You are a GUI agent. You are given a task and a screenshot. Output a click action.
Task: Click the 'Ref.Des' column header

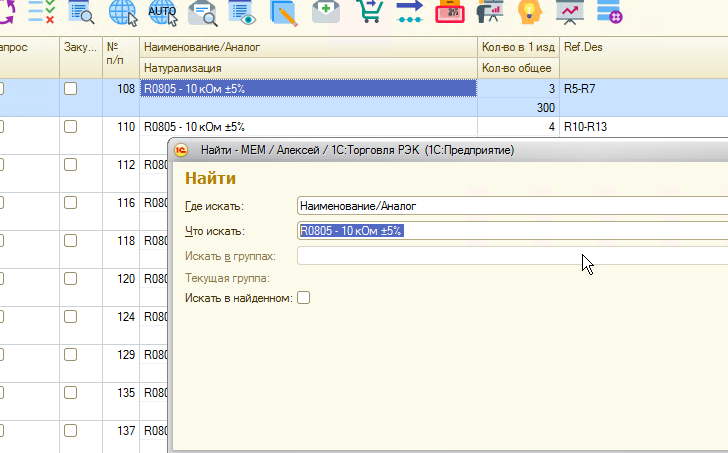(x=640, y=47)
